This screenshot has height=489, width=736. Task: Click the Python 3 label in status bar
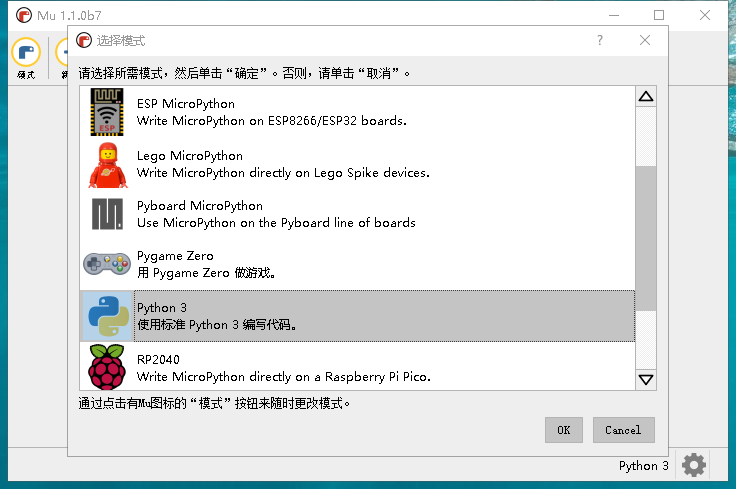click(x=644, y=466)
